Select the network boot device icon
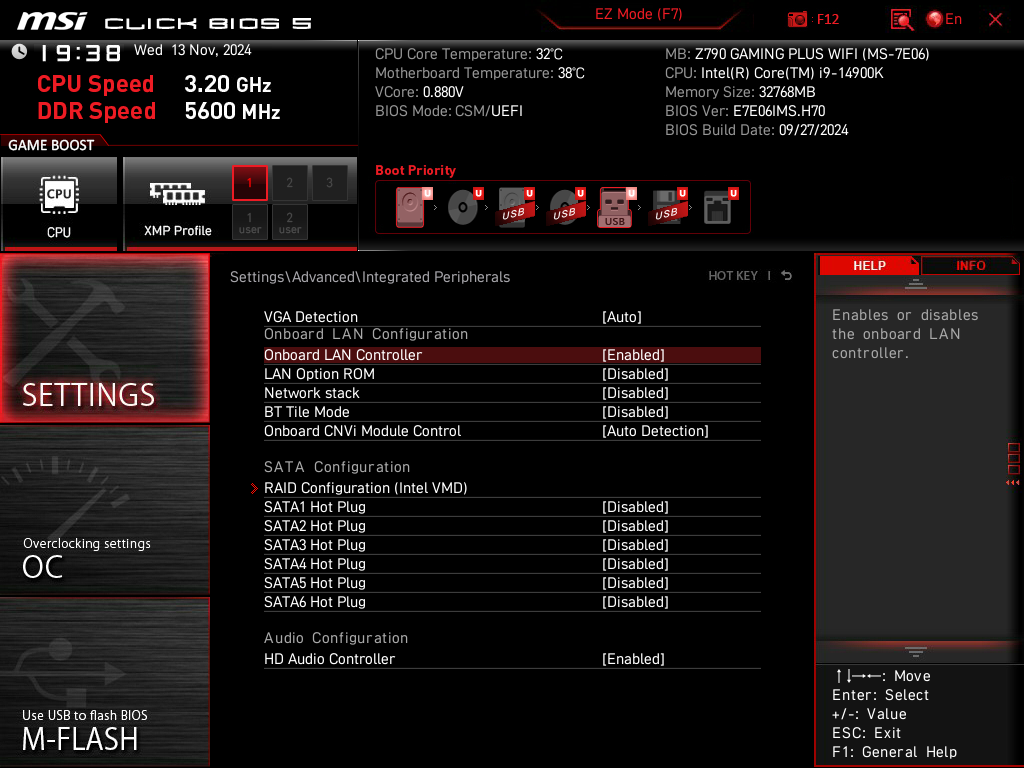 pyautogui.click(x=720, y=207)
